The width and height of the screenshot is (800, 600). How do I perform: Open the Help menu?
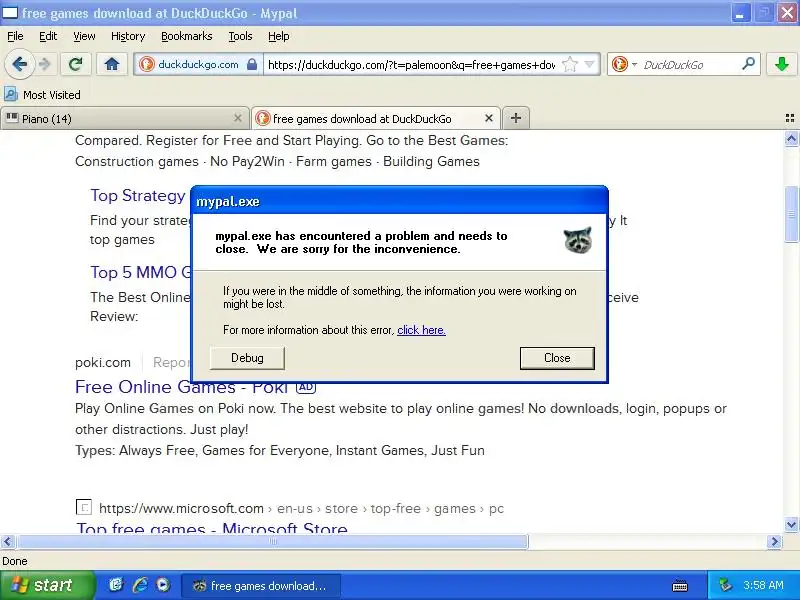[279, 36]
